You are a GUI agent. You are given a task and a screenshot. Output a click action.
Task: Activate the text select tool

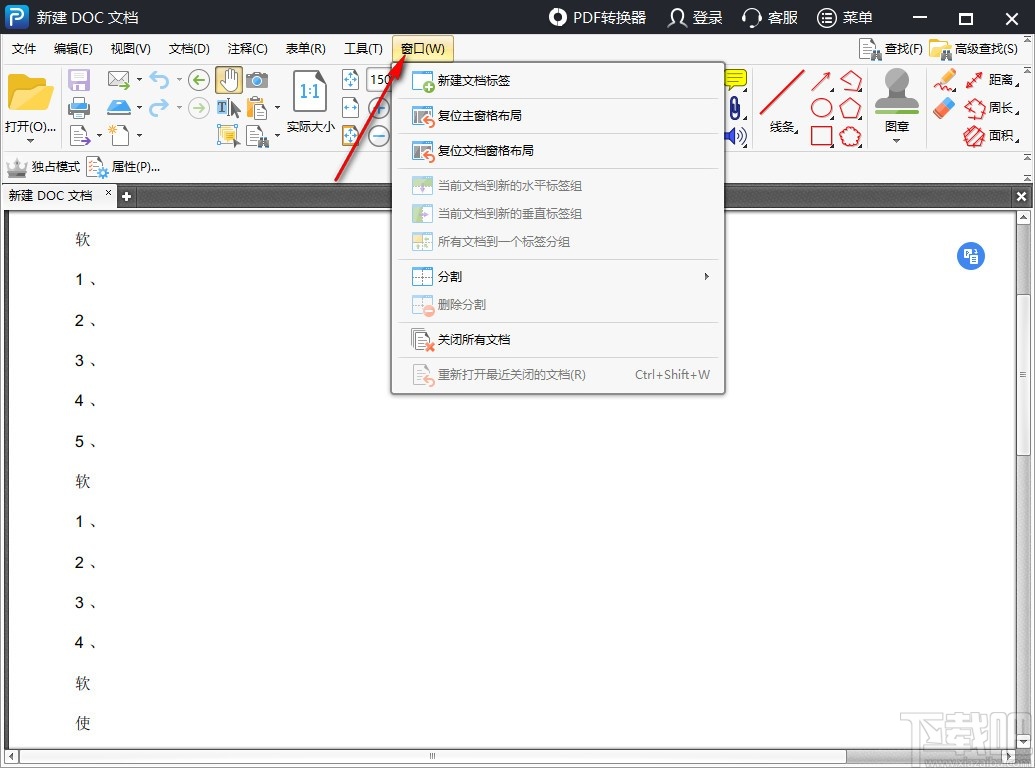tap(229, 108)
